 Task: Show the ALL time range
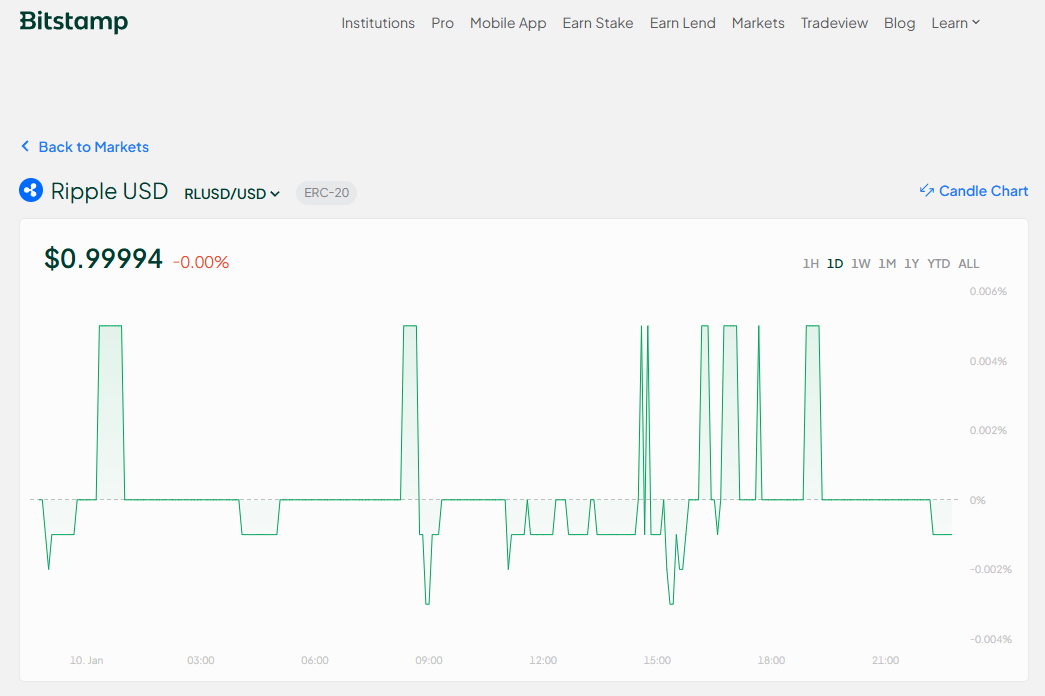969,263
